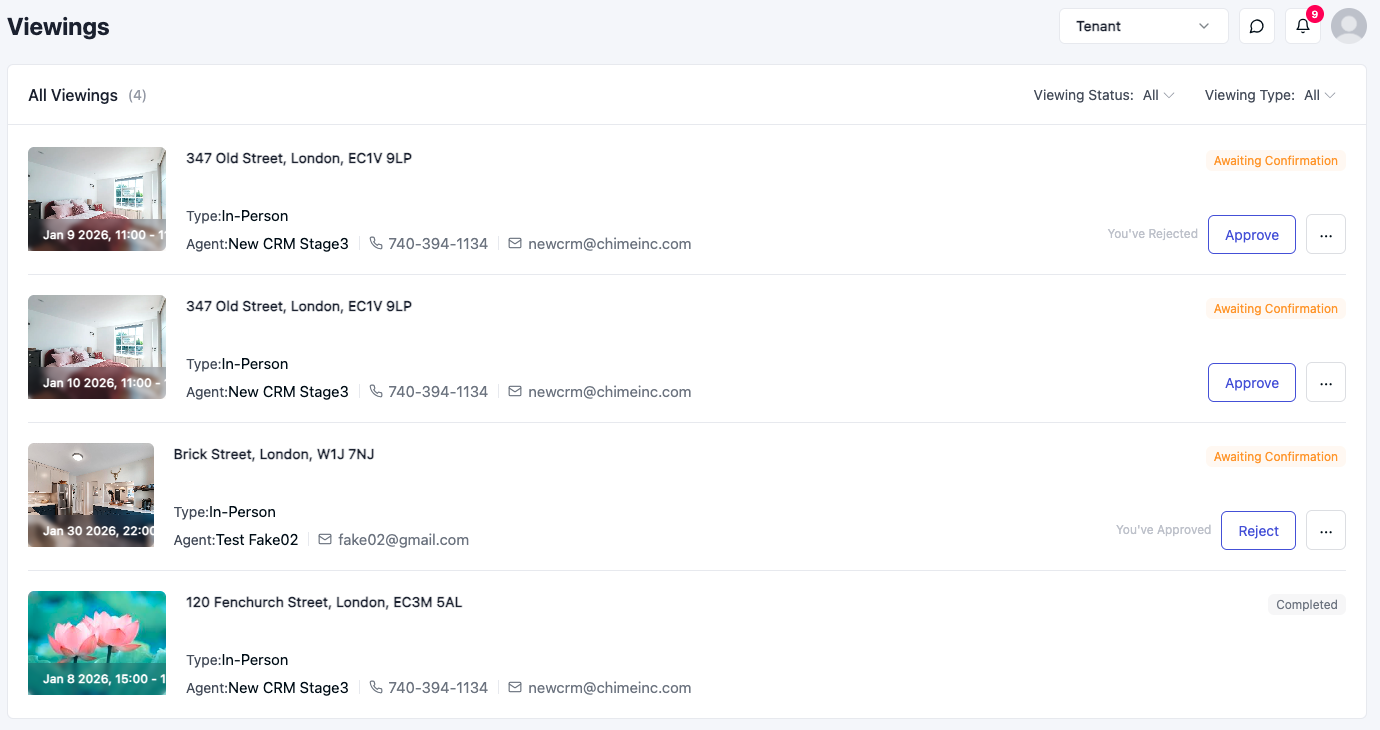Image resolution: width=1380 pixels, height=730 pixels.
Task: Click phone icon on Jan 9 viewing
Action: [x=376, y=244]
